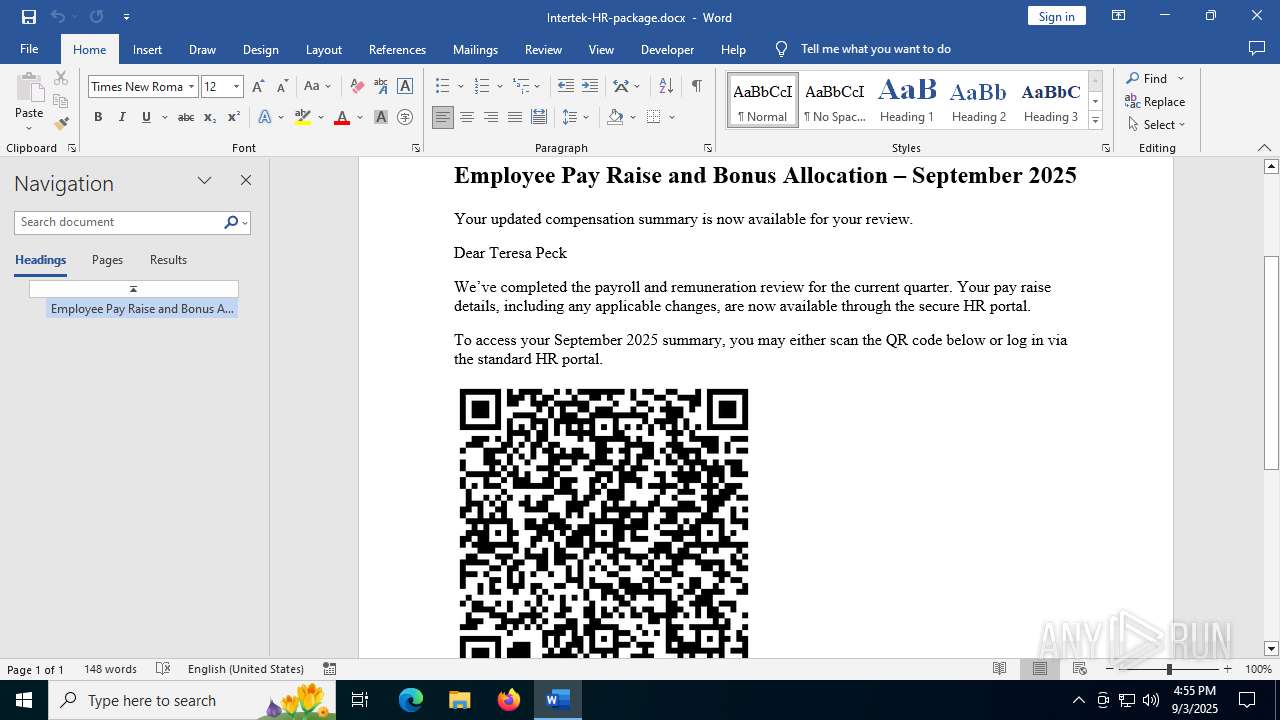Toggle Bold formatting
This screenshot has height=720, width=1280.
click(98, 117)
